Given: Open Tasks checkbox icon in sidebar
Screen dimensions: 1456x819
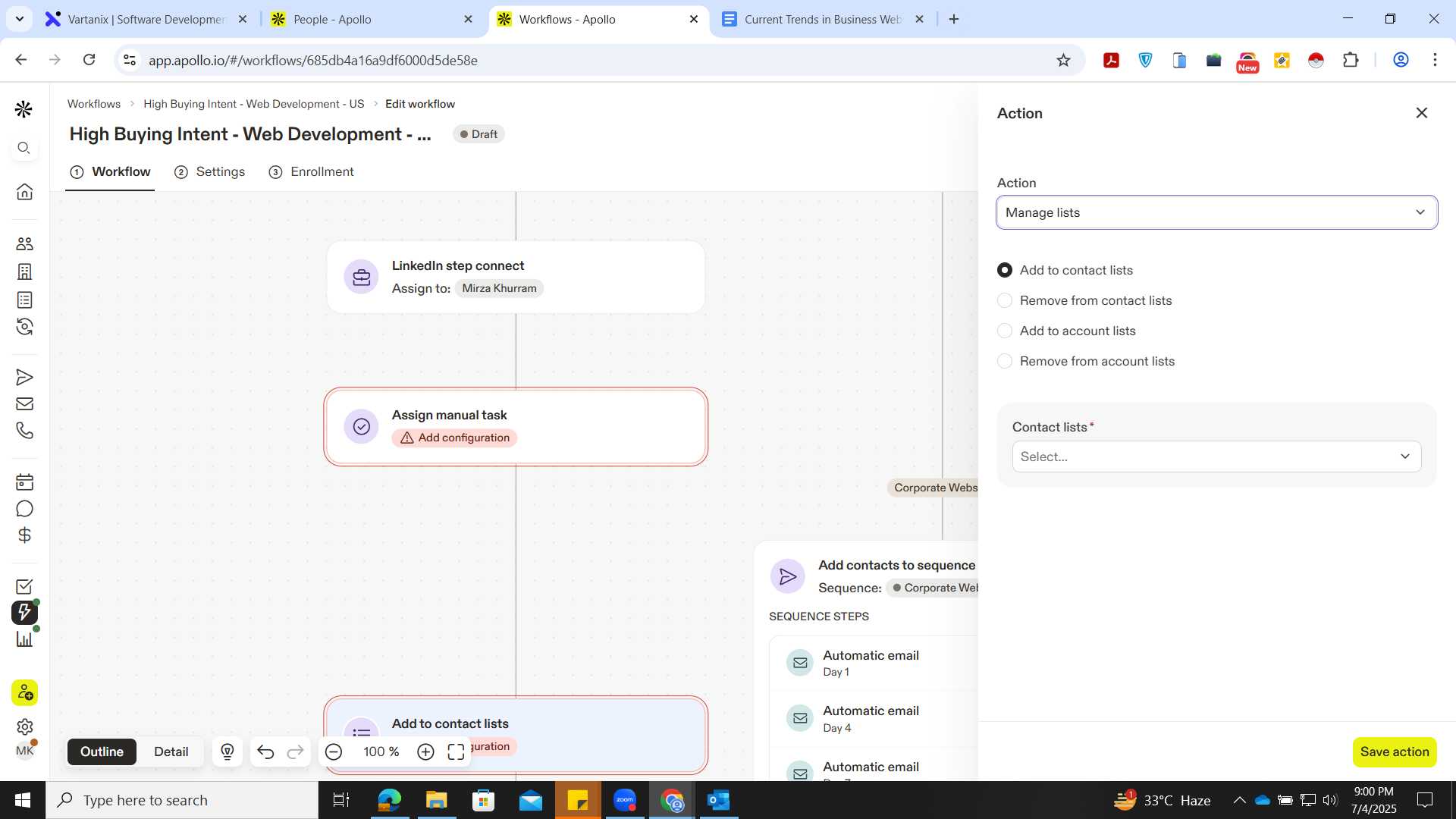Looking at the screenshot, I should pyautogui.click(x=24, y=586).
